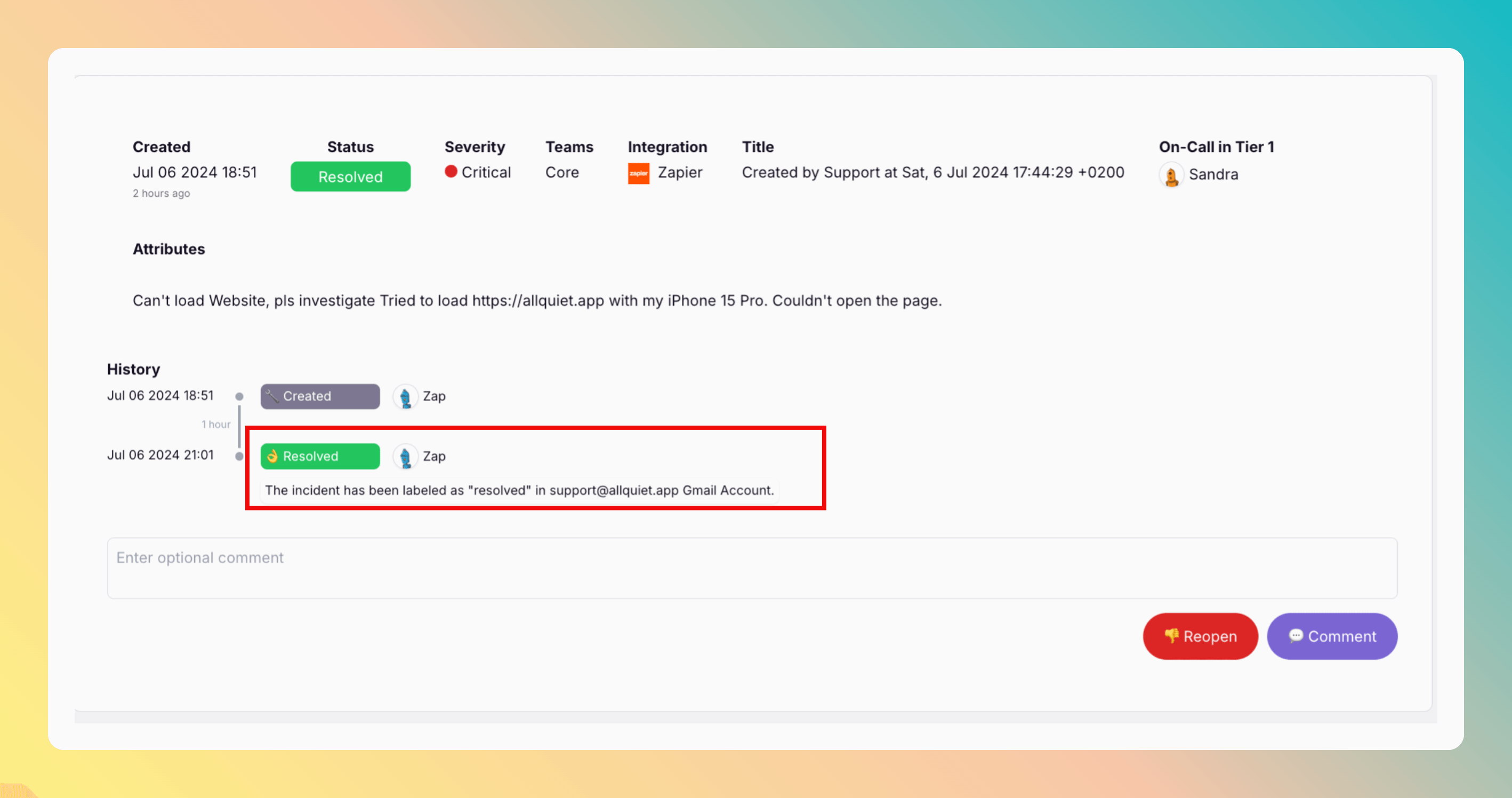
Task: Focus the optional comment text field
Action: point(751,568)
